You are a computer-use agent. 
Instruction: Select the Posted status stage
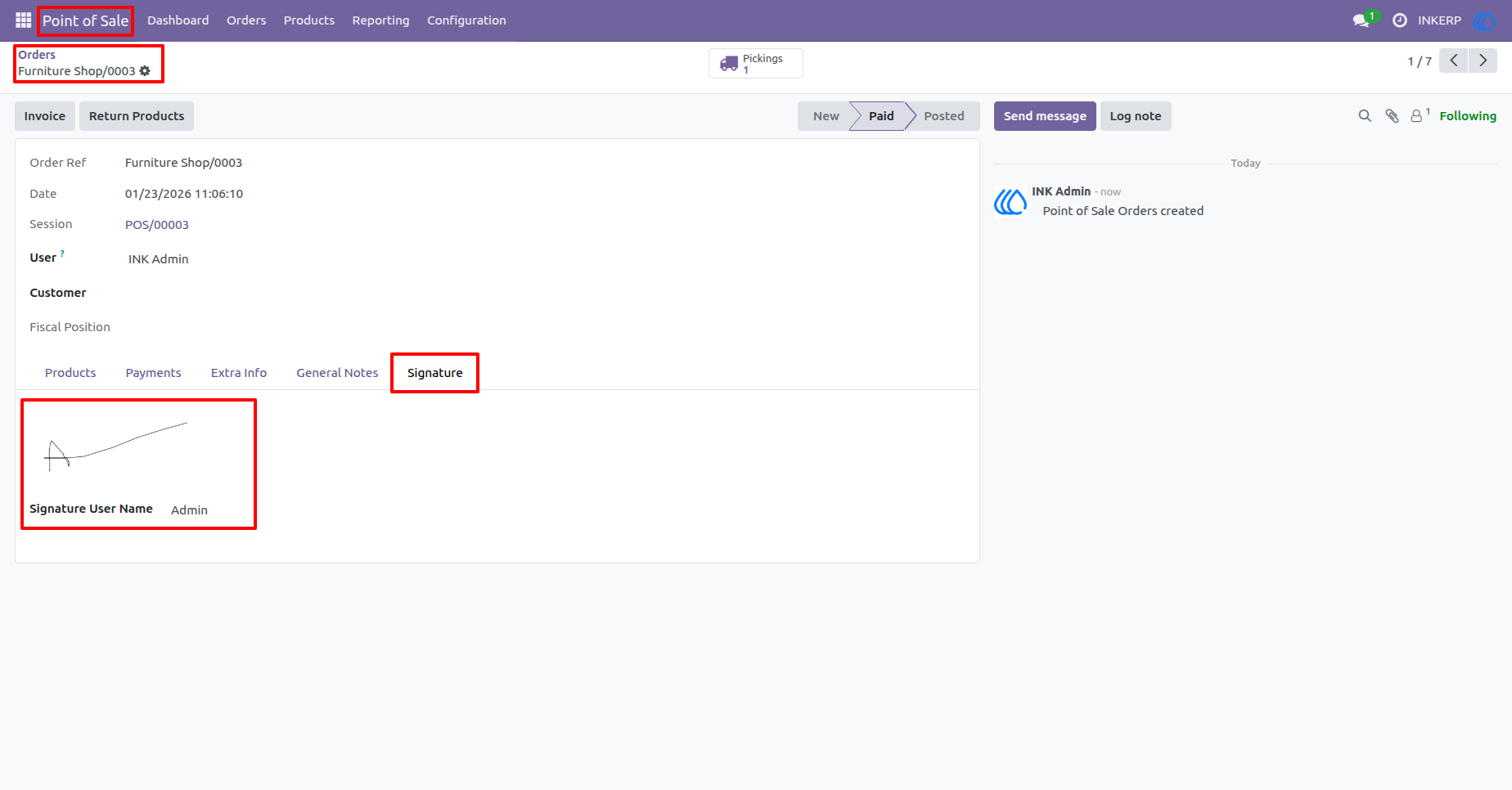tap(944, 116)
